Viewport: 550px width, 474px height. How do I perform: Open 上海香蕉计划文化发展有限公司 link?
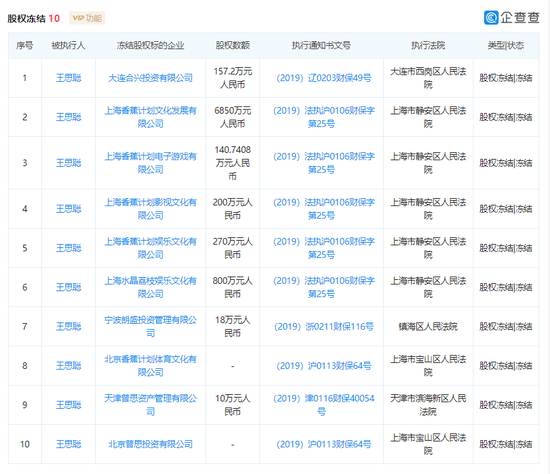tap(150, 117)
